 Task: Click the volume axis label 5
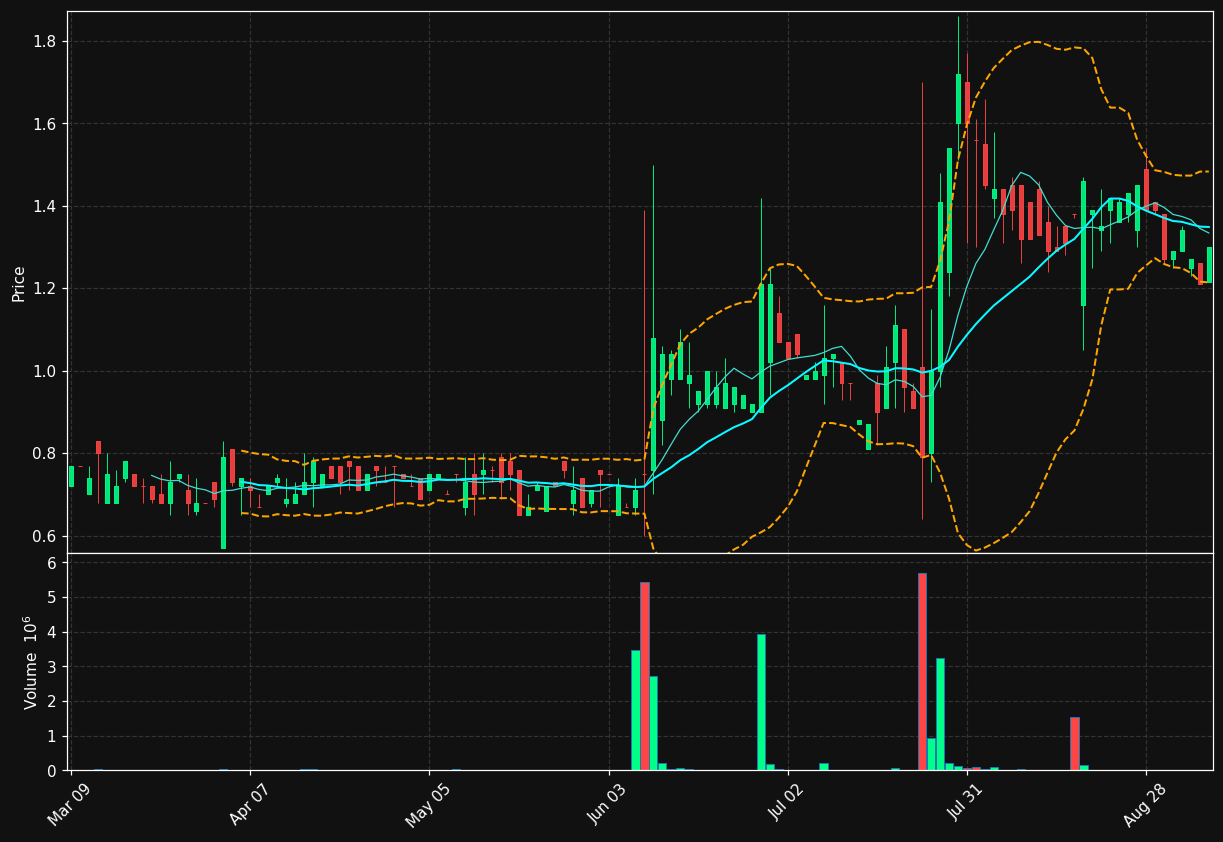(x=54, y=598)
